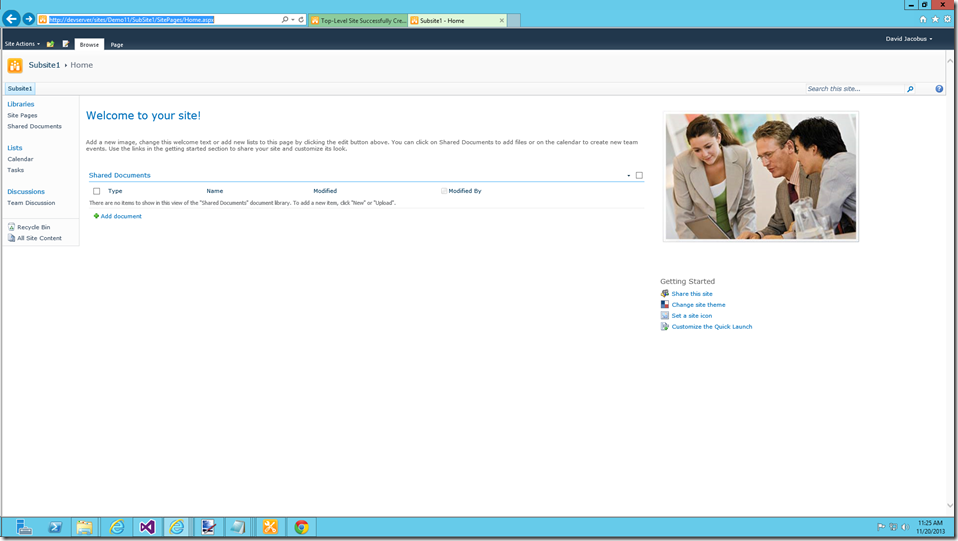Open the Calendar list link
The width and height of the screenshot is (958, 541).
20,159
